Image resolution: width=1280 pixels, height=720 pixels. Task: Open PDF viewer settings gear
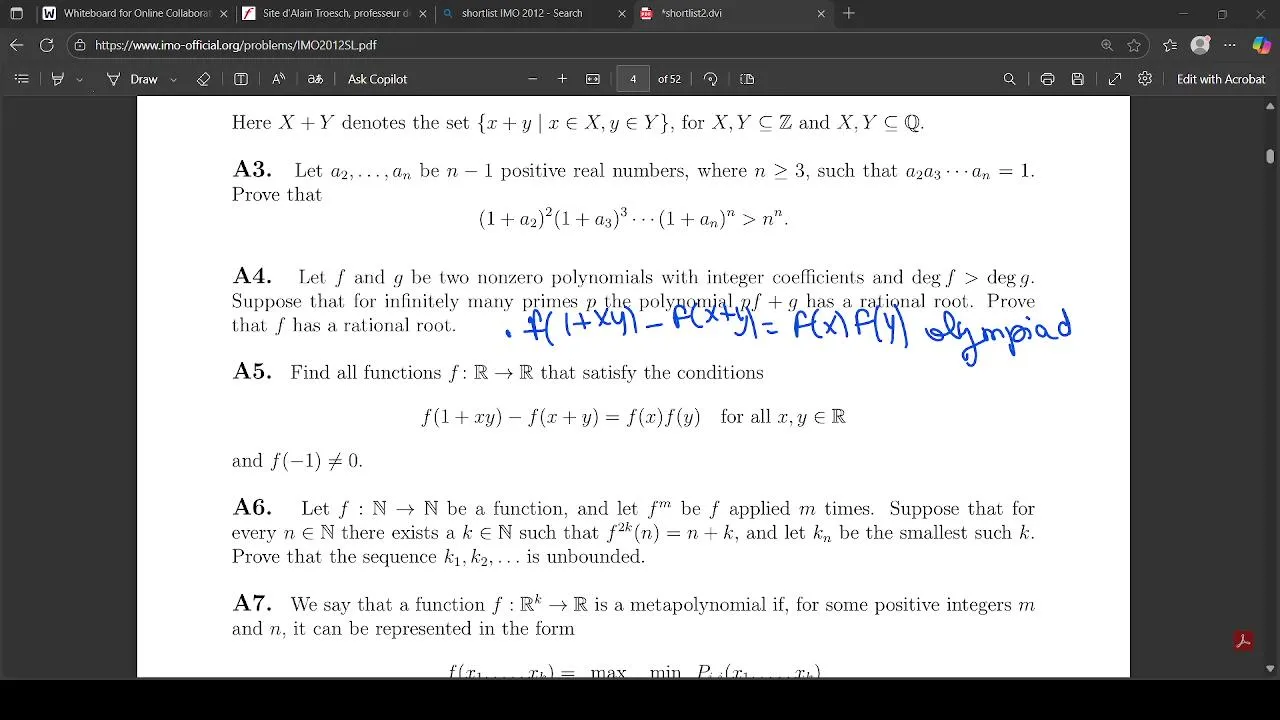tap(1145, 79)
